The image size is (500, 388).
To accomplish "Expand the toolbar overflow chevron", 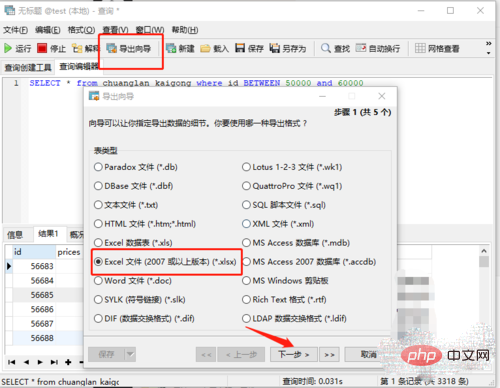I will [488, 44].
